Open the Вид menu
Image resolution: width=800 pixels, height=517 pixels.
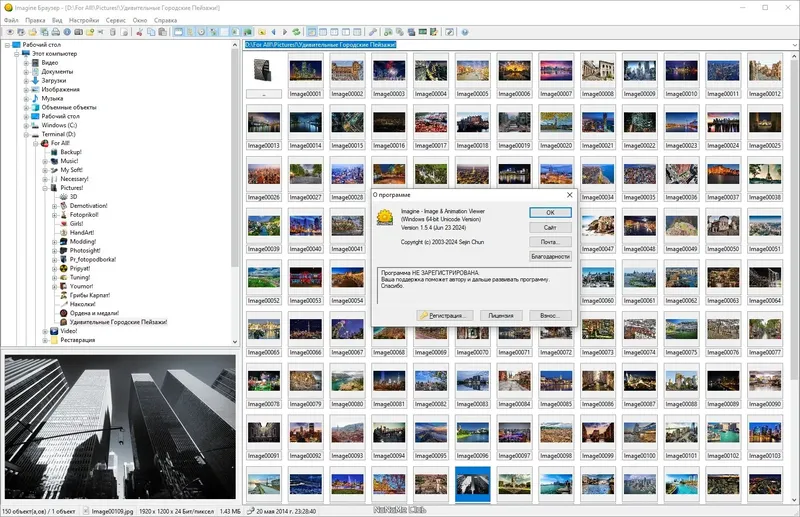pyautogui.click(x=57, y=20)
